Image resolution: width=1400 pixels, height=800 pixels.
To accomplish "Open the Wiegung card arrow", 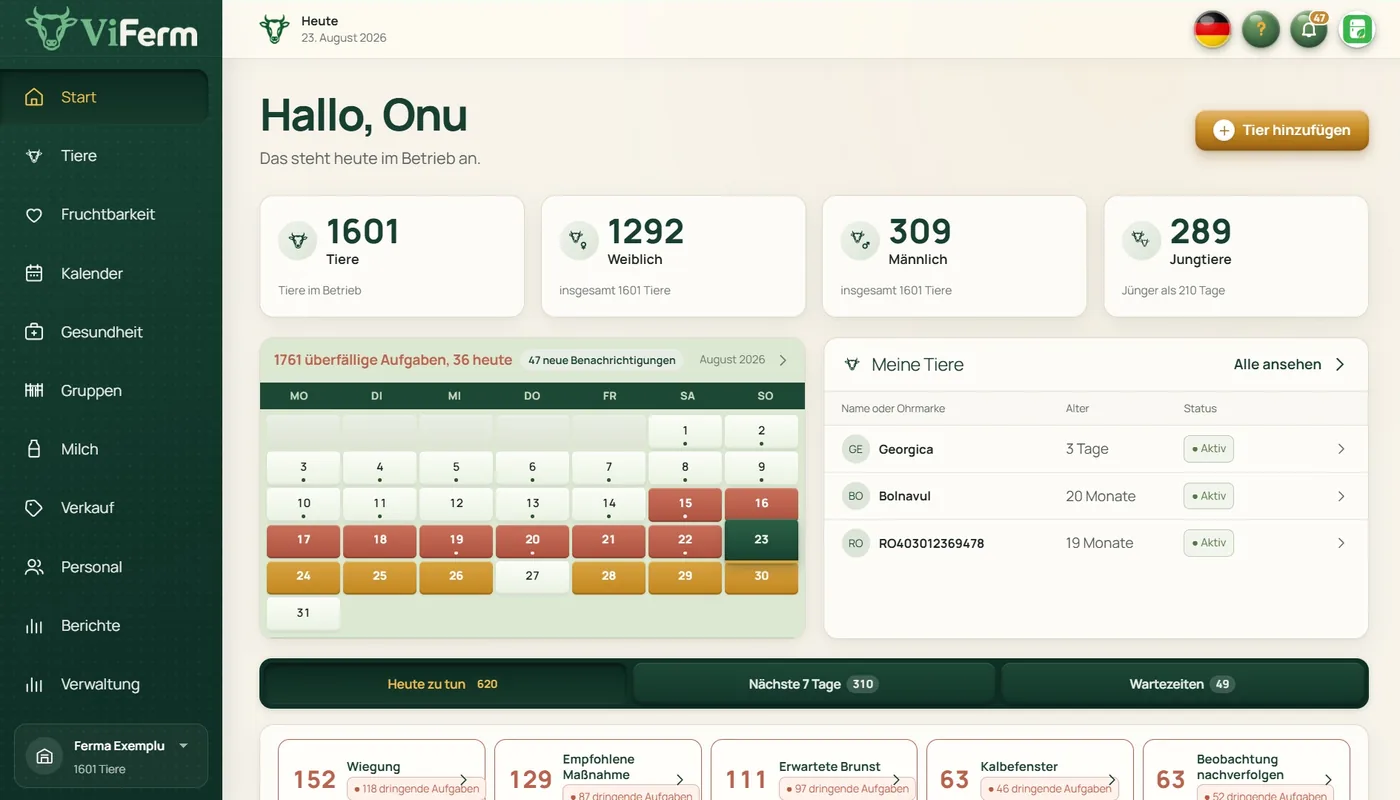I will click(x=463, y=780).
